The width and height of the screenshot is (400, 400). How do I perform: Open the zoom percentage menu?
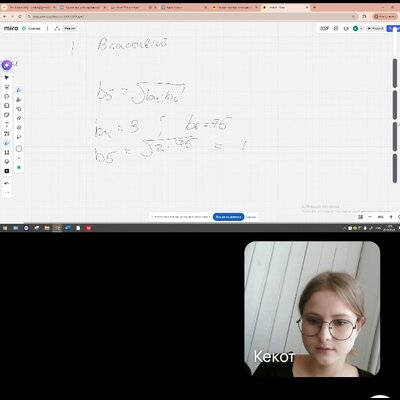pos(380,217)
